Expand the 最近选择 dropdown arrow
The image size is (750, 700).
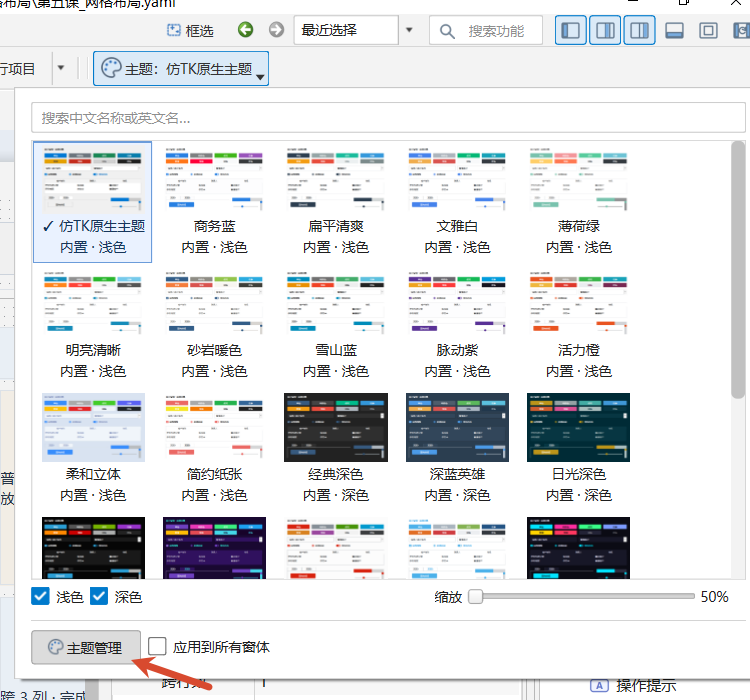[409, 30]
